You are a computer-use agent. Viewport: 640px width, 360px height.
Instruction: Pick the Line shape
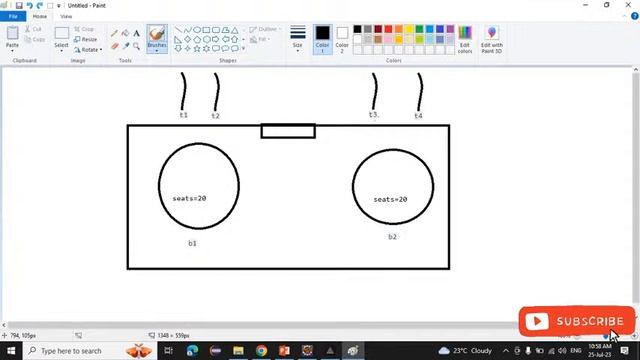pos(178,30)
